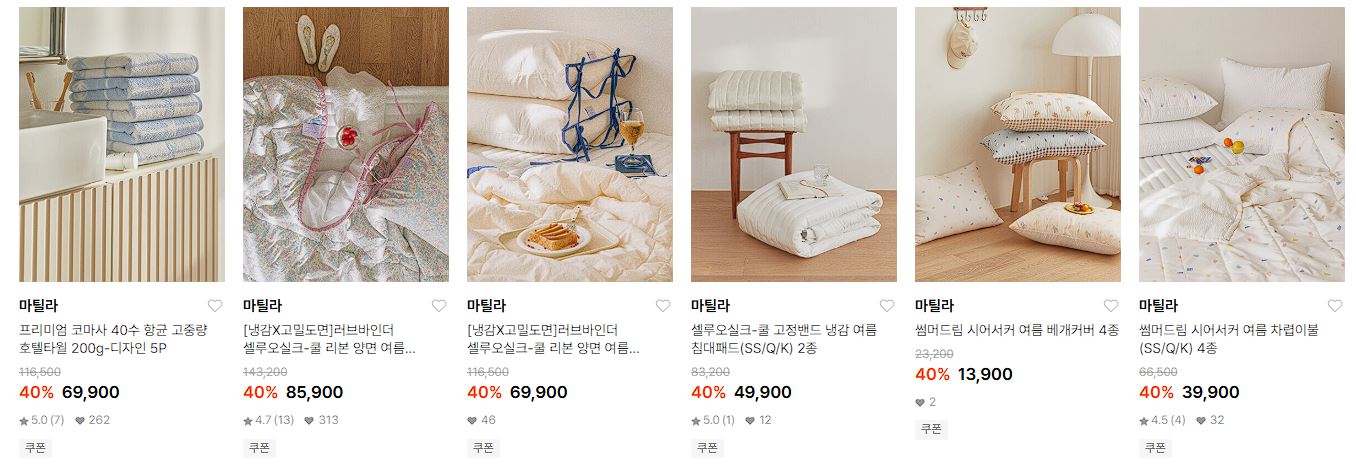Open 셀루오실크-쿨 고정밴드 냉감 여름 침대패드 link

point(784,339)
